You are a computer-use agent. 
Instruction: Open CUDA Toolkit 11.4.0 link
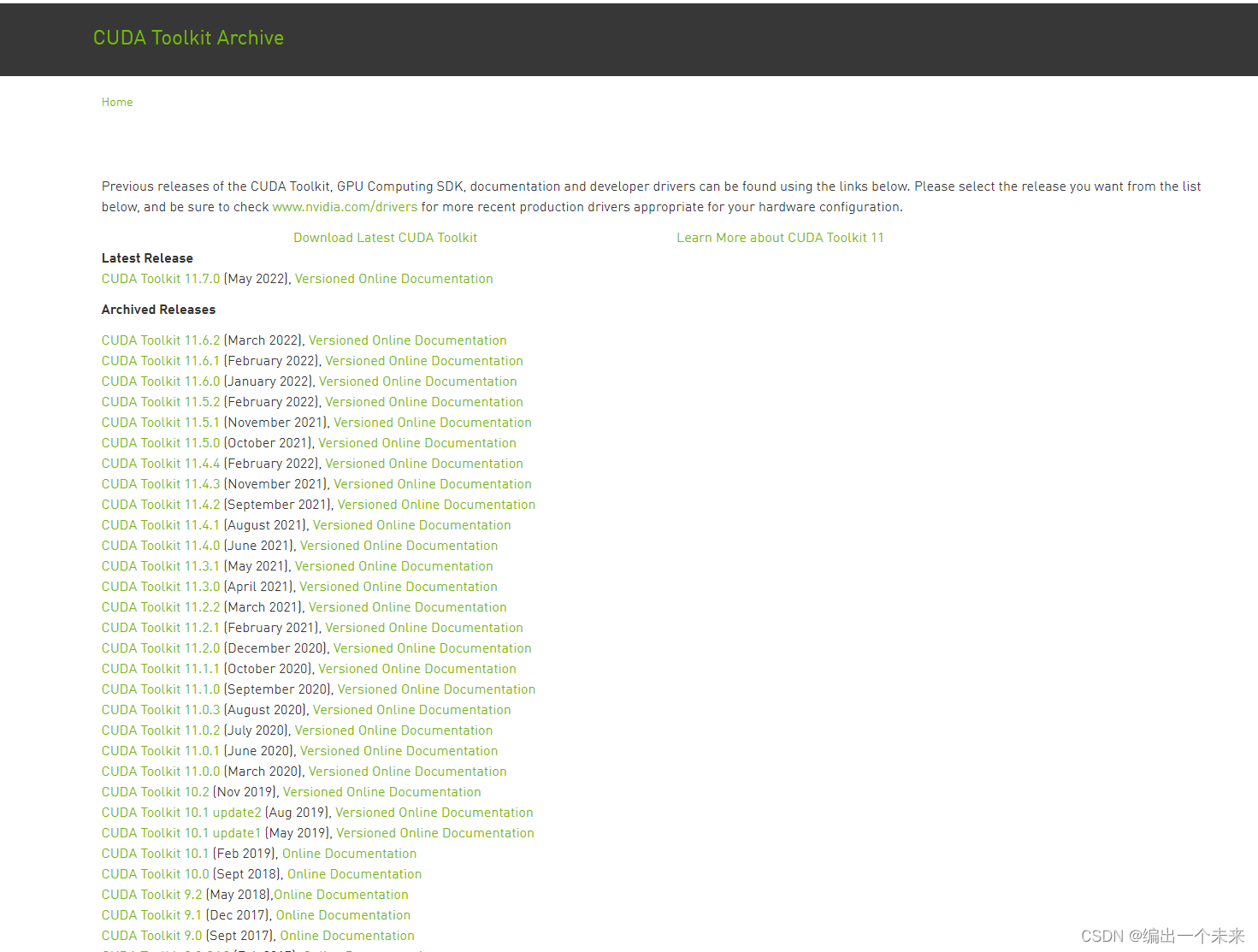[x=161, y=546]
